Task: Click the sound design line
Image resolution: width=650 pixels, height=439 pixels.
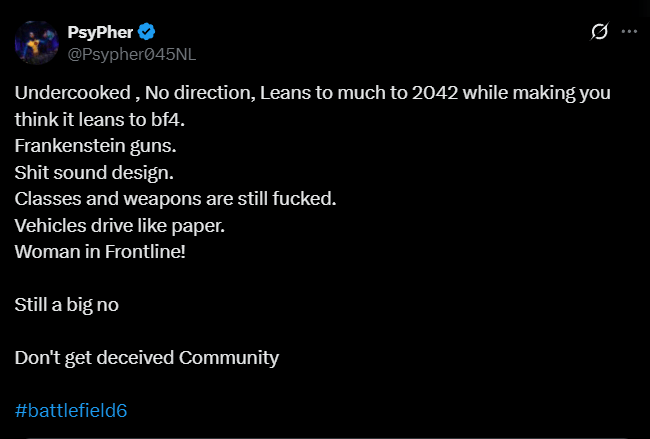Action: pyautogui.click(x=94, y=172)
